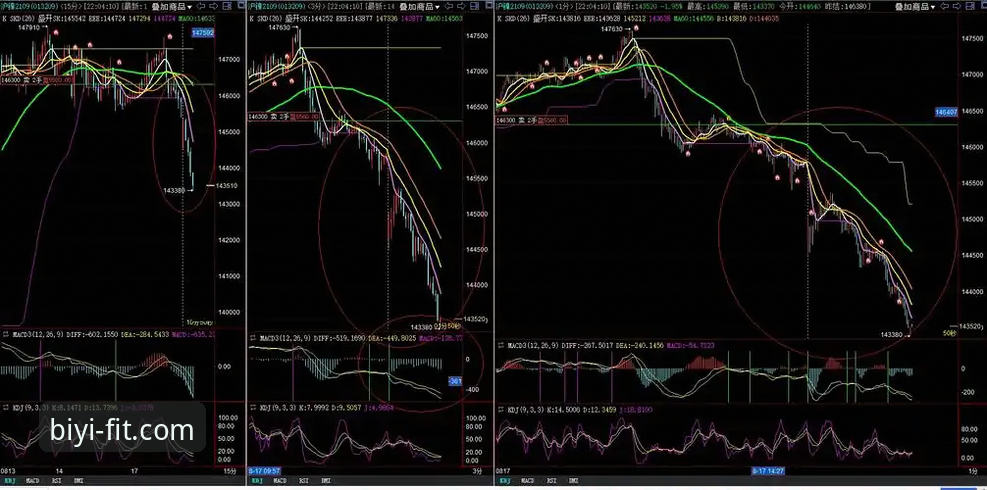Click the 143380 low label in 1-minute chart
This screenshot has width=987, height=490.
click(x=893, y=334)
